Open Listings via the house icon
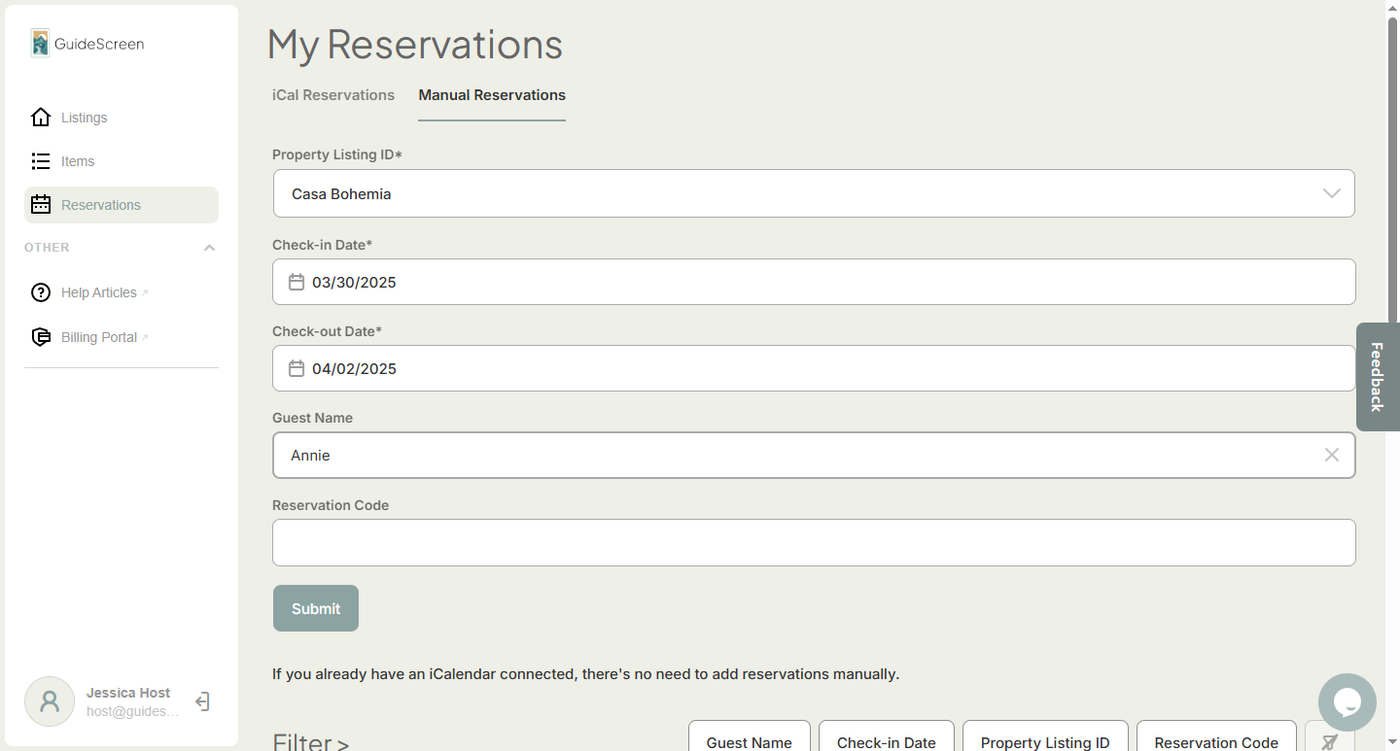 [40, 118]
